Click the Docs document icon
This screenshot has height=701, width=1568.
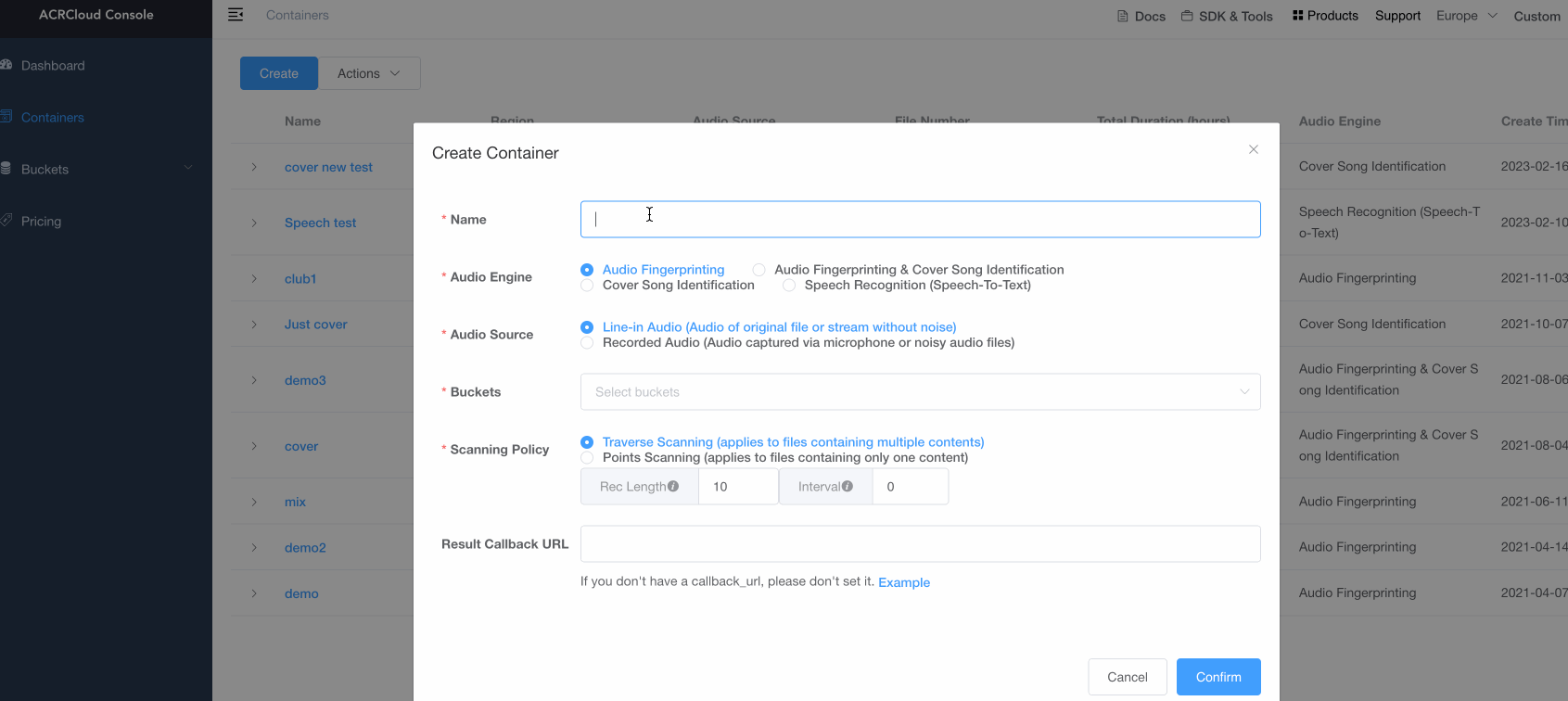click(1123, 17)
